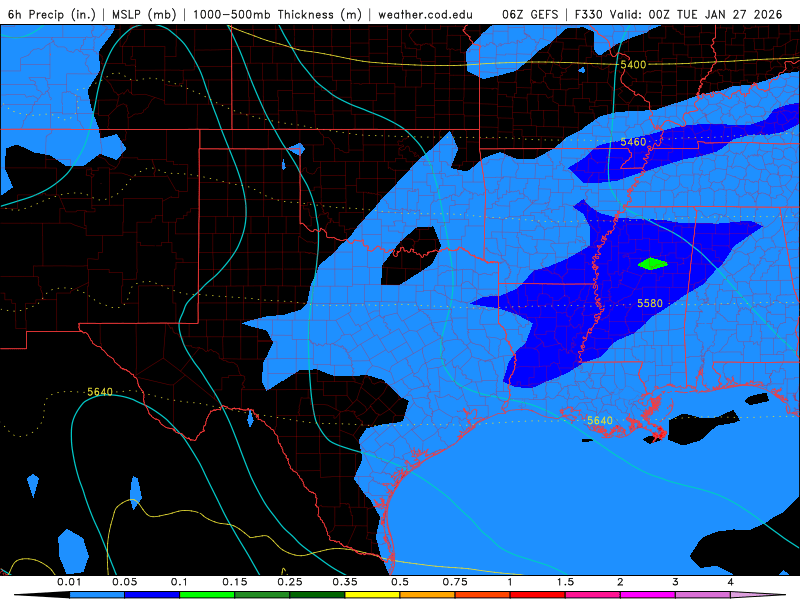This screenshot has height=600, width=800.
Task: Click the '1000-500mb Thickness (m)' header label
Action: [277, 14]
